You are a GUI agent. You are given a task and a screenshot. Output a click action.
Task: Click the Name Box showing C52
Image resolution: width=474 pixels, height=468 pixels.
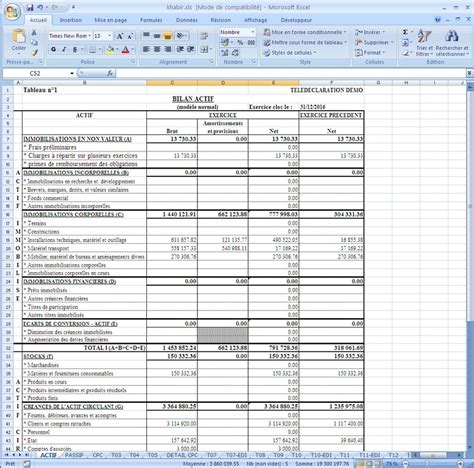point(35,73)
